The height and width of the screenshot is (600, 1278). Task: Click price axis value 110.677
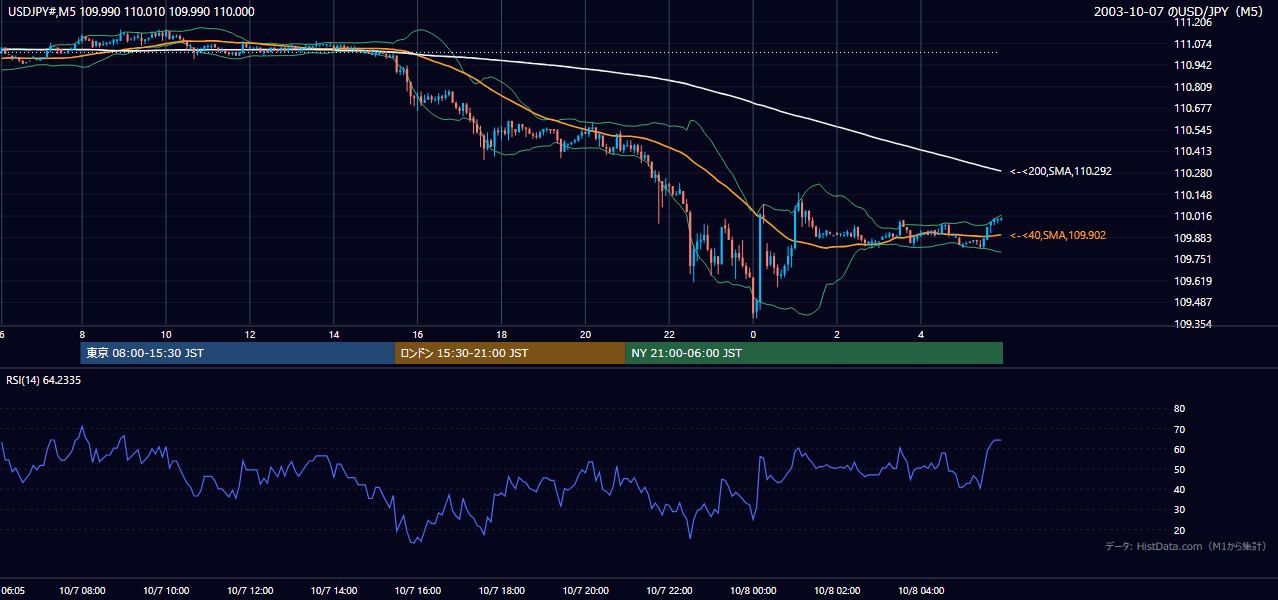point(1194,108)
